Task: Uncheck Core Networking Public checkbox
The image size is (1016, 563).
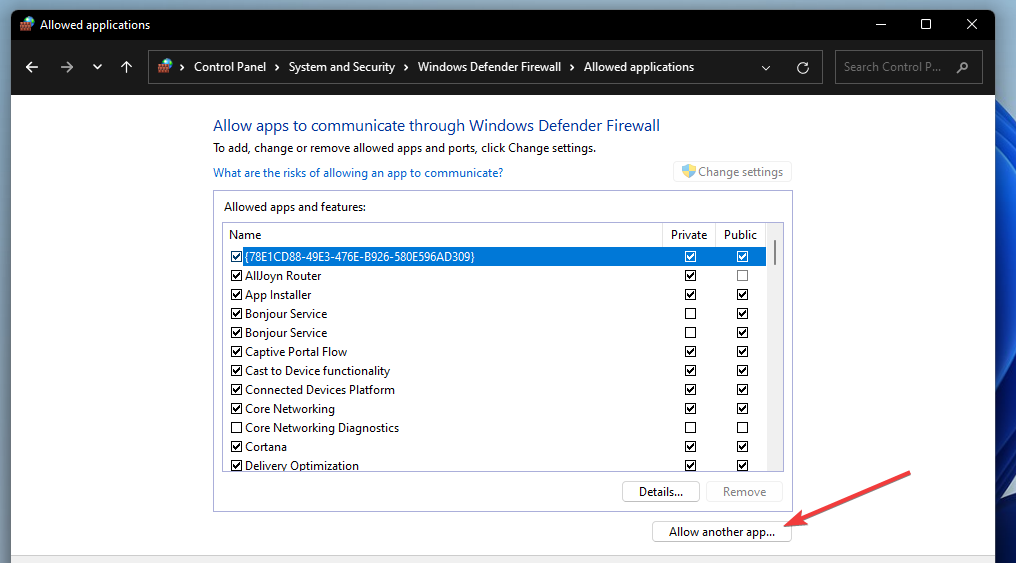Action: [743, 409]
